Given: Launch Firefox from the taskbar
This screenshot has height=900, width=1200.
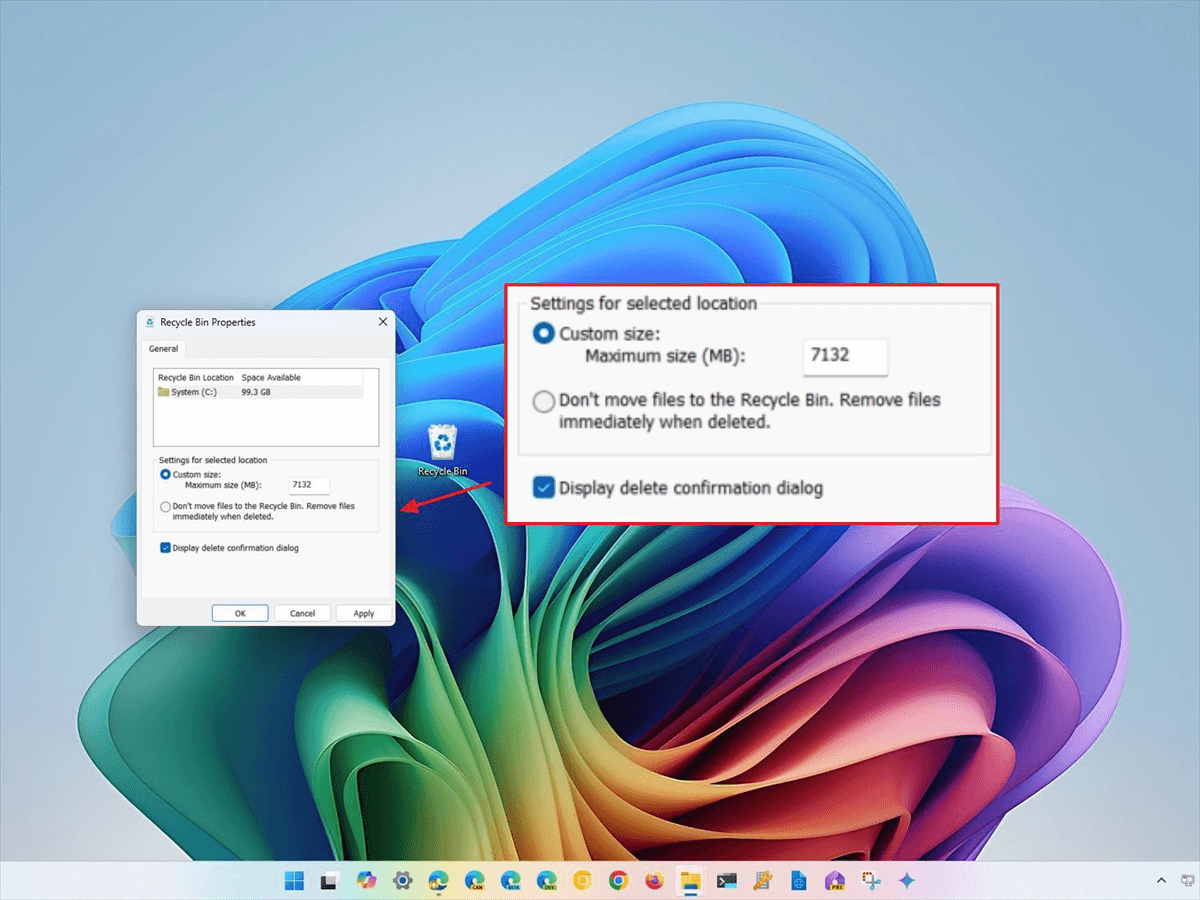Looking at the screenshot, I should coord(654,880).
